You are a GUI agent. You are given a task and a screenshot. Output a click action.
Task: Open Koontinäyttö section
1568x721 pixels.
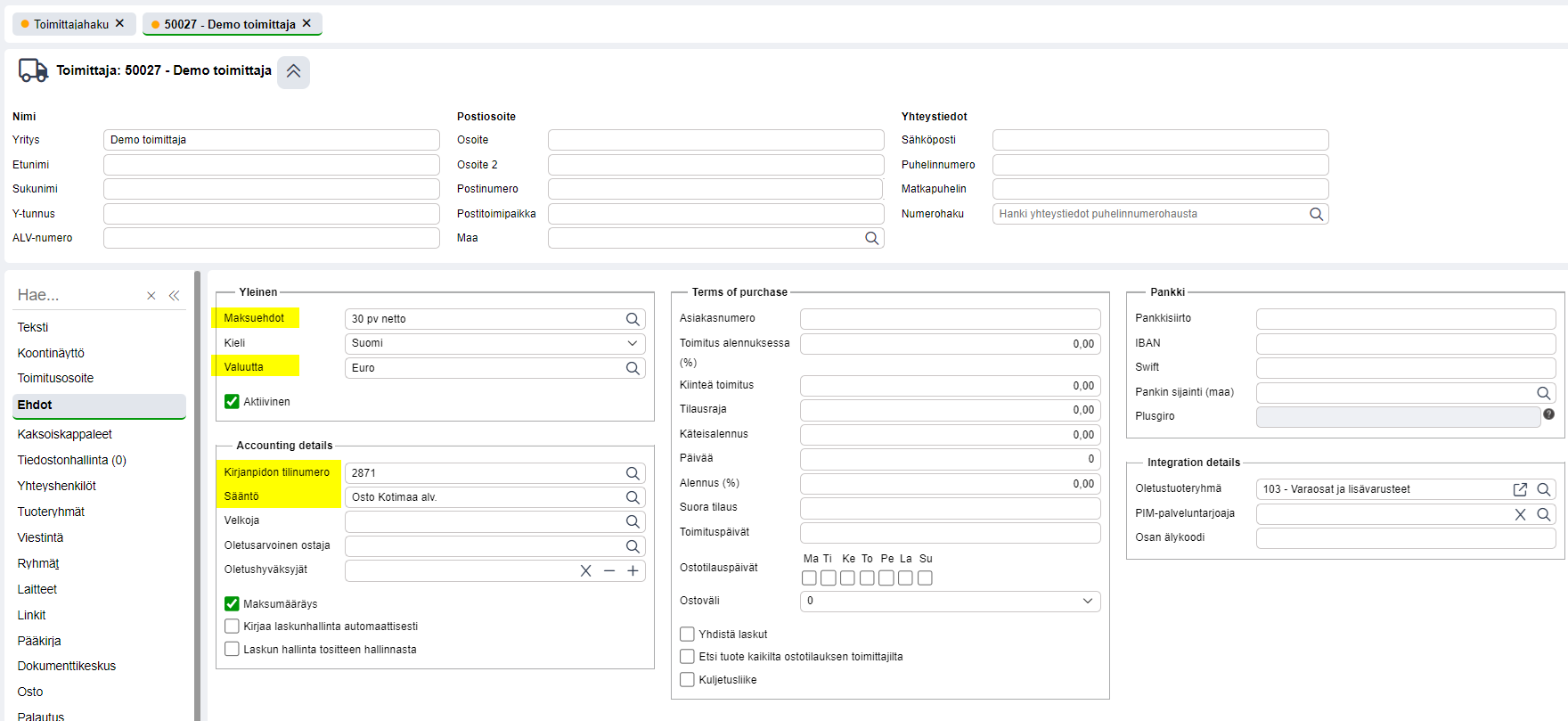pyautogui.click(x=51, y=353)
